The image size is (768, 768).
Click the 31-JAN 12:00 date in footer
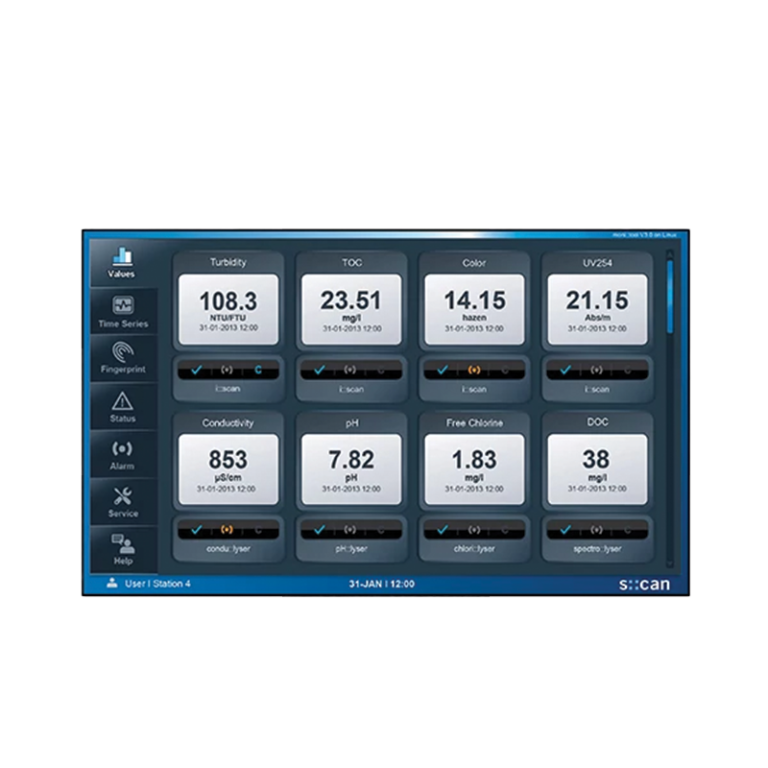point(381,583)
